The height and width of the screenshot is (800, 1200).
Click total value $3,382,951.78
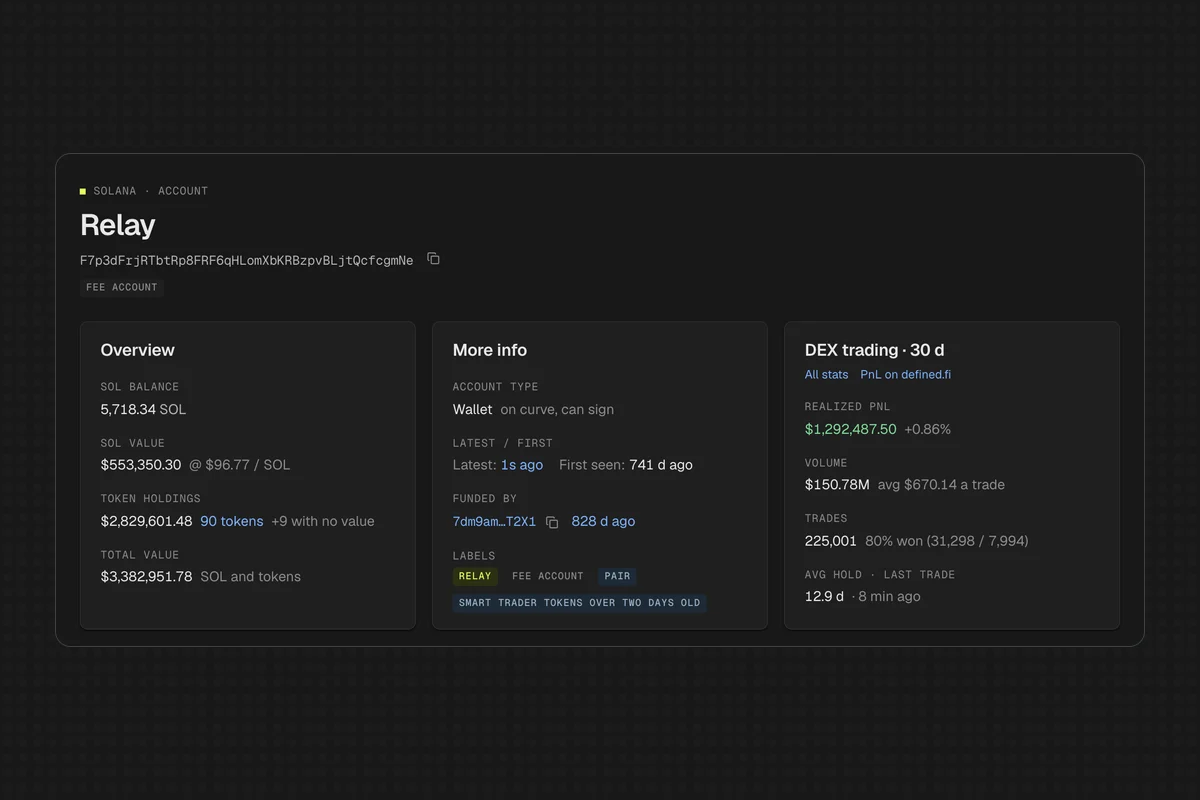tap(146, 577)
